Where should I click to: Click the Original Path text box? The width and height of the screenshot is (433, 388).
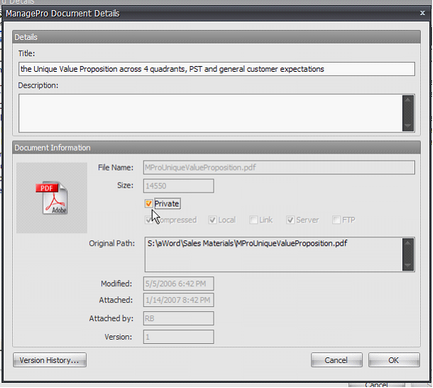(x=273, y=254)
